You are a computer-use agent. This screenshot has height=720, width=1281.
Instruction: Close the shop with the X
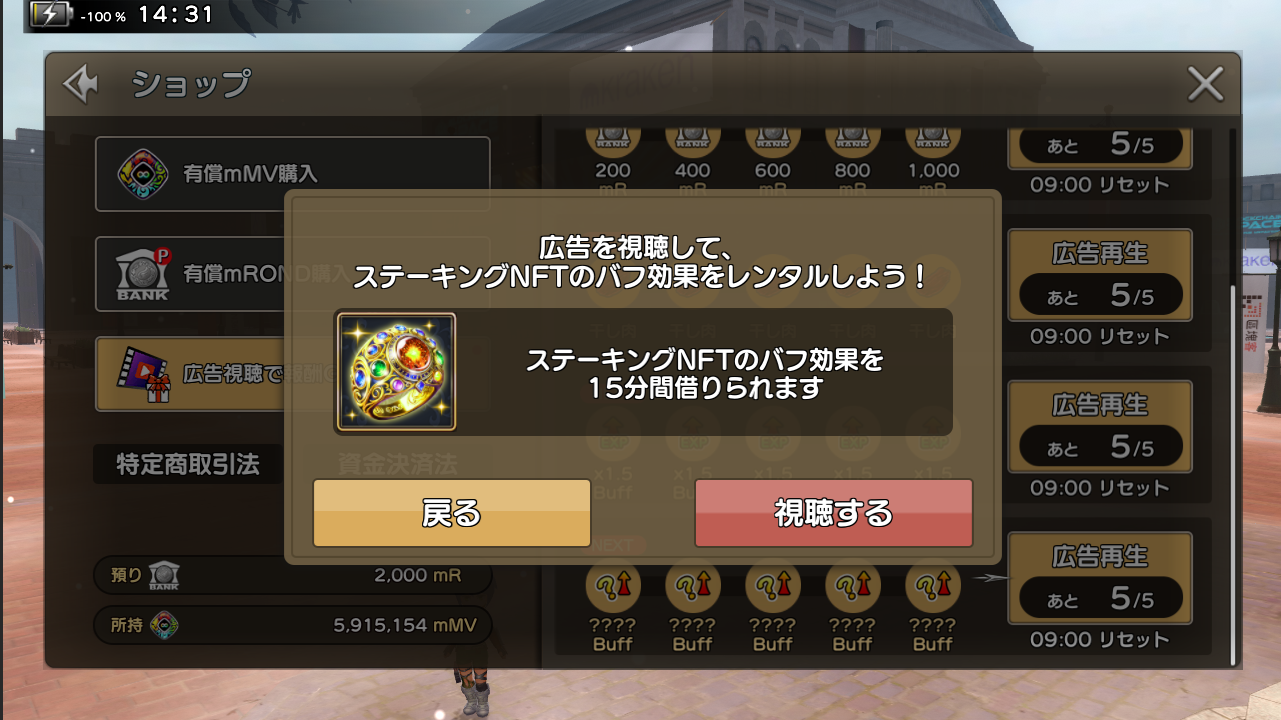[1205, 85]
